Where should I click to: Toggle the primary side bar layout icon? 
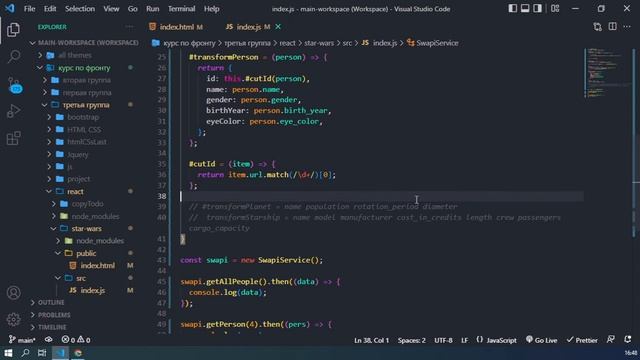[x=513, y=9]
